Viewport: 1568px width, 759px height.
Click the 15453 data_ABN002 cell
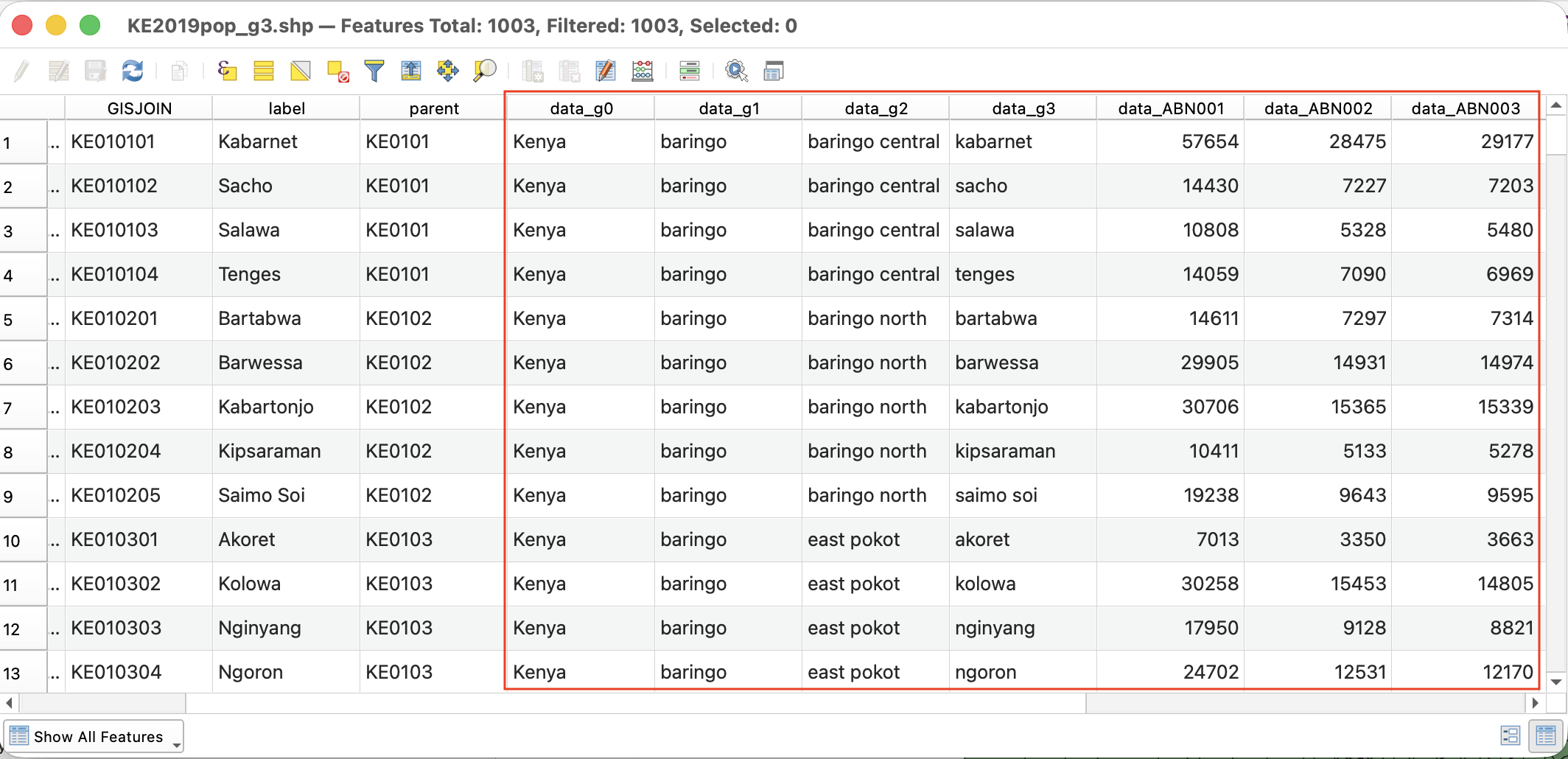1318,584
